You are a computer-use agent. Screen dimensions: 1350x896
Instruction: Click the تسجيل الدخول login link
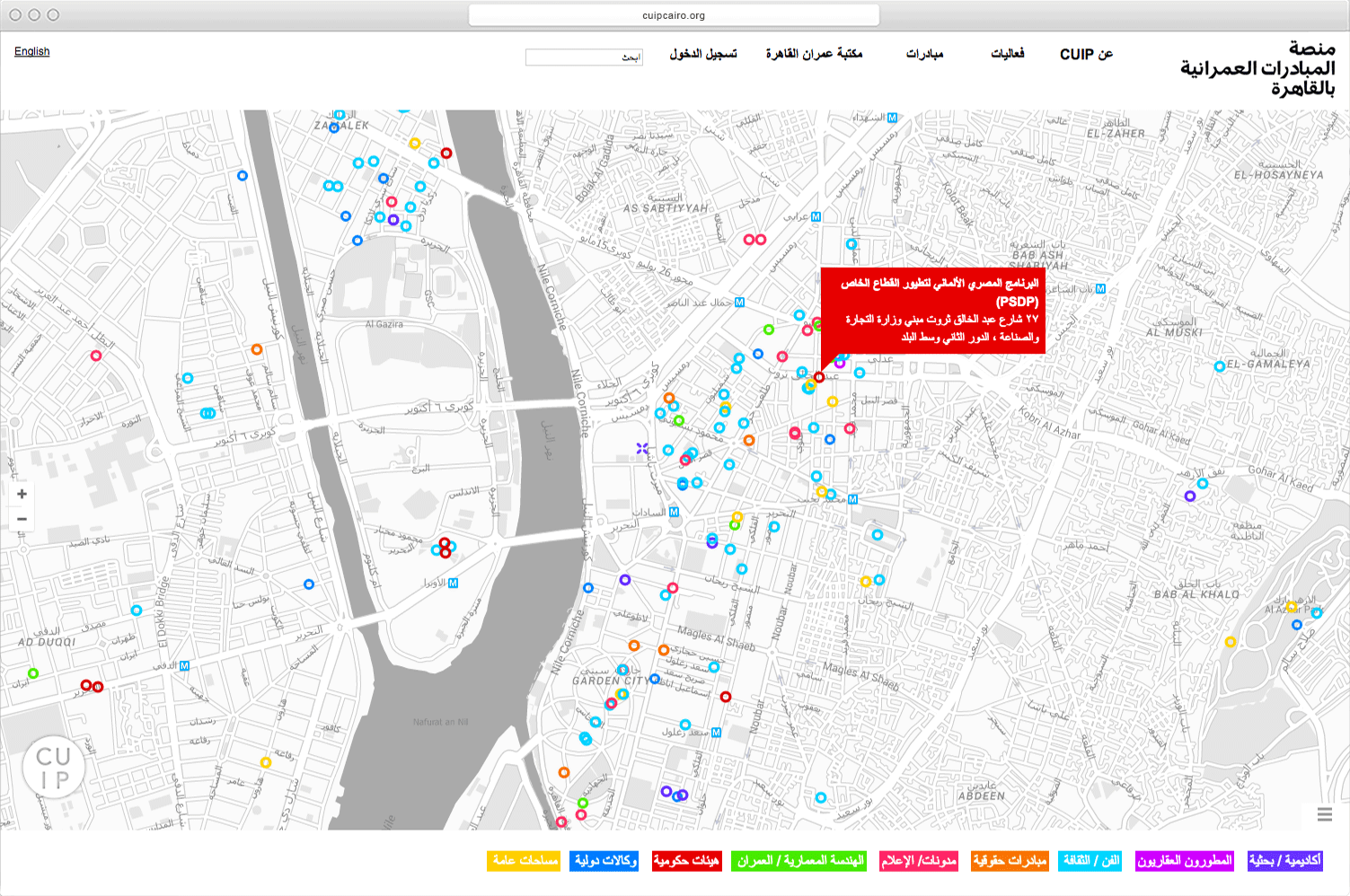click(702, 54)
